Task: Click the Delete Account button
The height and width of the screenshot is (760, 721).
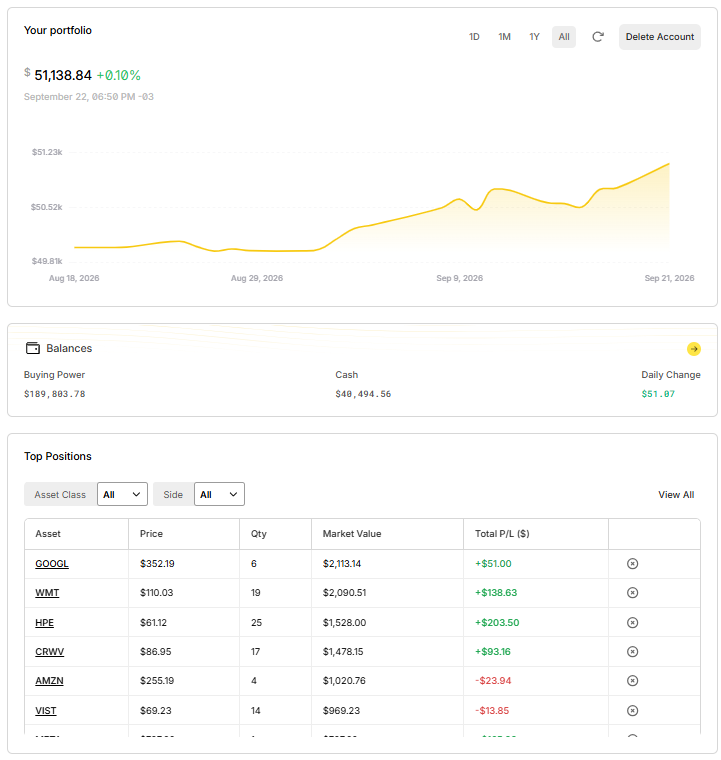Action: (x=659, y=37)
